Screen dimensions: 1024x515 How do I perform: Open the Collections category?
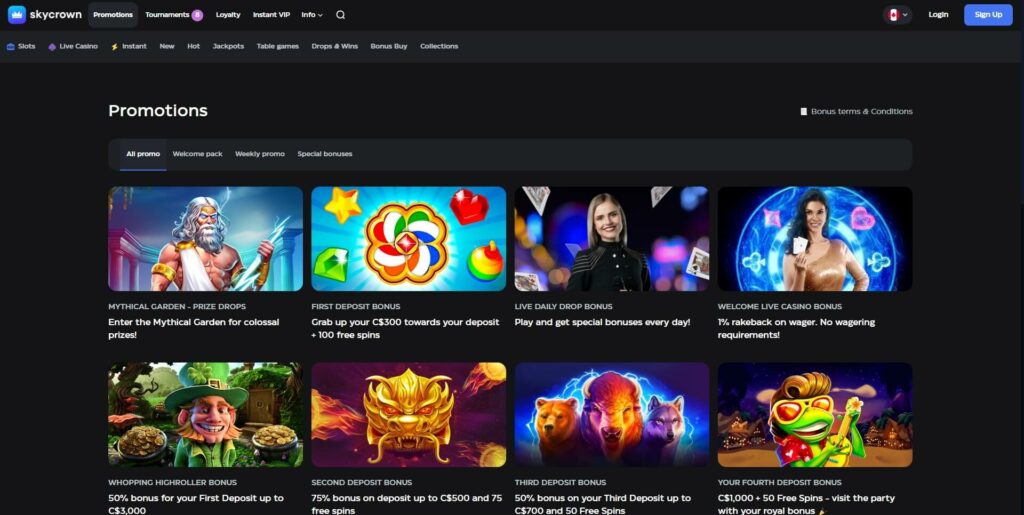(439, 46)
